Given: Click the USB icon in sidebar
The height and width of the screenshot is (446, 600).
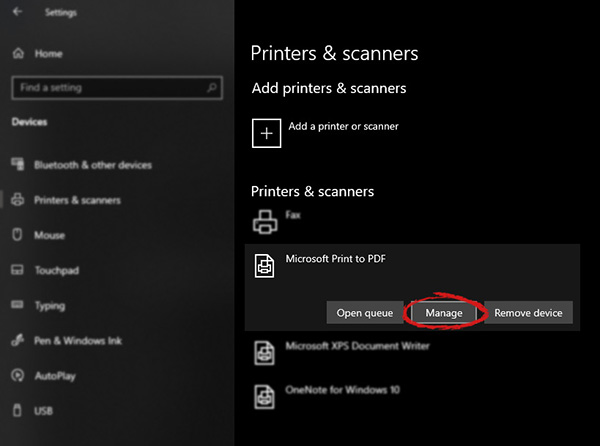Looking at the screenshot, I should [17, 410].
